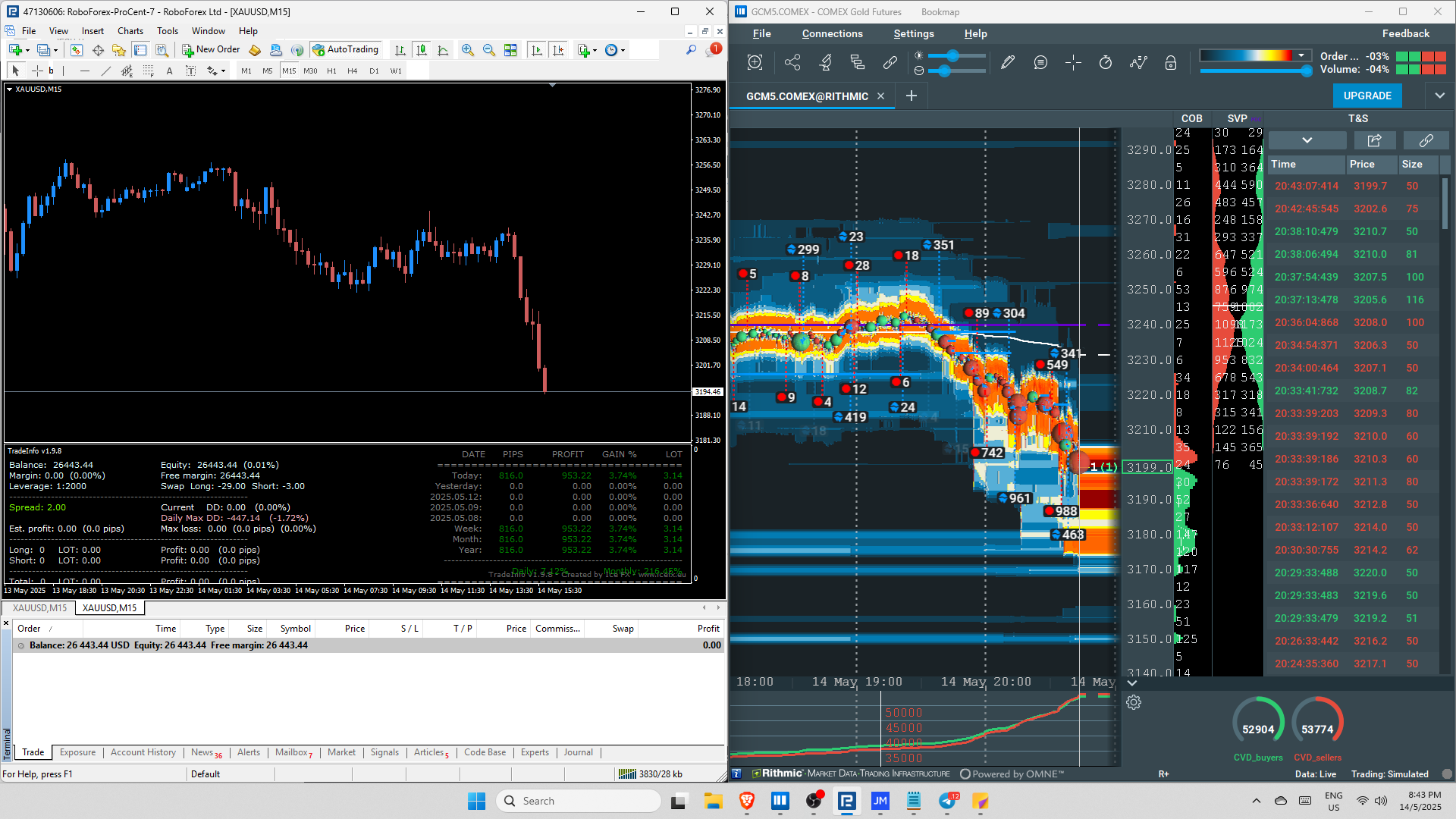Switch timeframe to M5
This screenshot has width=1456, height=819.
[x=267, y=71]
